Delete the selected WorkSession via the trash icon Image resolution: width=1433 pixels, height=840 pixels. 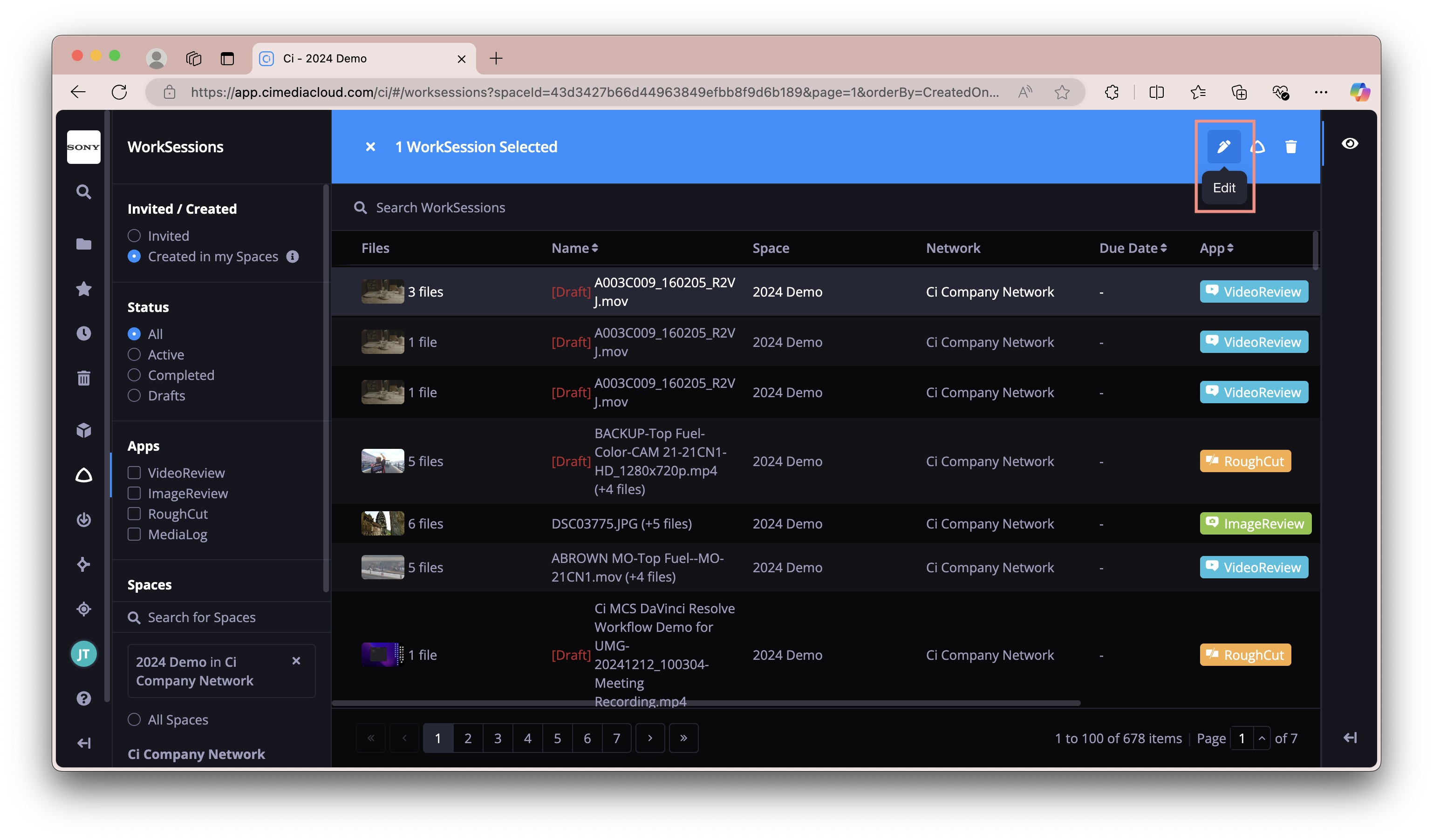(x=1291, y=147)
